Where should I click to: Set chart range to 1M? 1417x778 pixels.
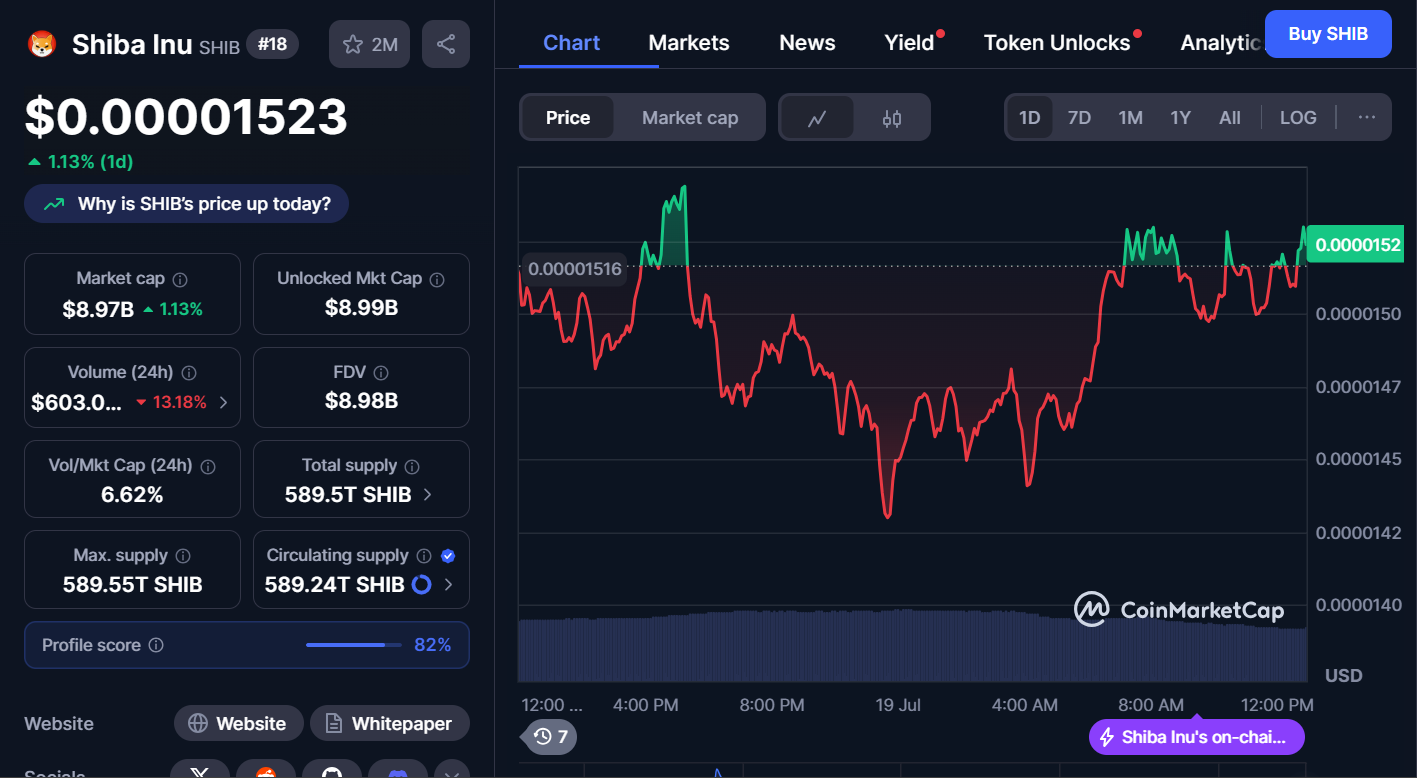(x=1130, y=117)
